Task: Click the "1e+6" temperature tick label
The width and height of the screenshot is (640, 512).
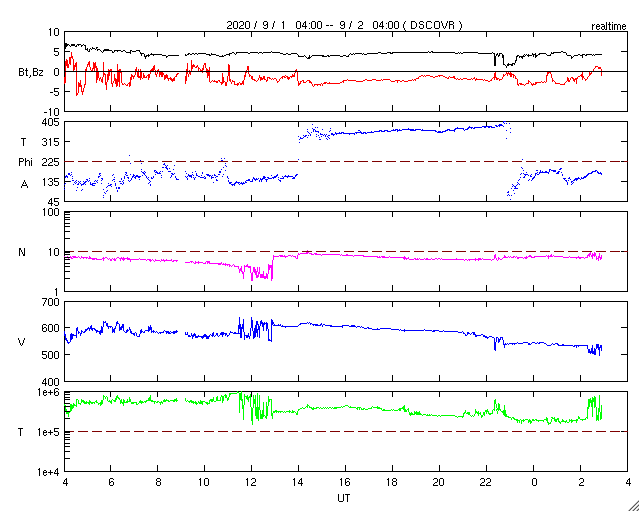Action: 49,392
